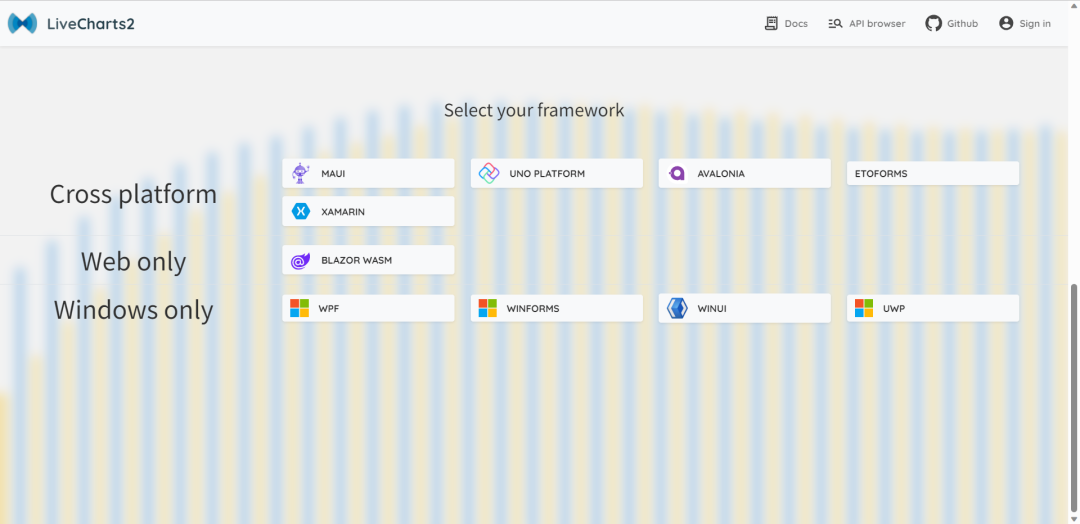Click the WinUI blue logo icon

point(677,308)
